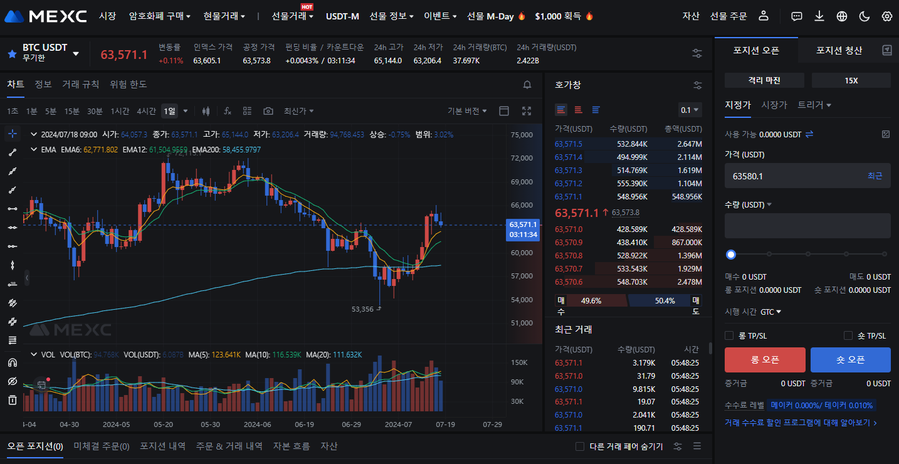
Task: Click the 격리 마진 mode button
Action: tap(765, 81)
